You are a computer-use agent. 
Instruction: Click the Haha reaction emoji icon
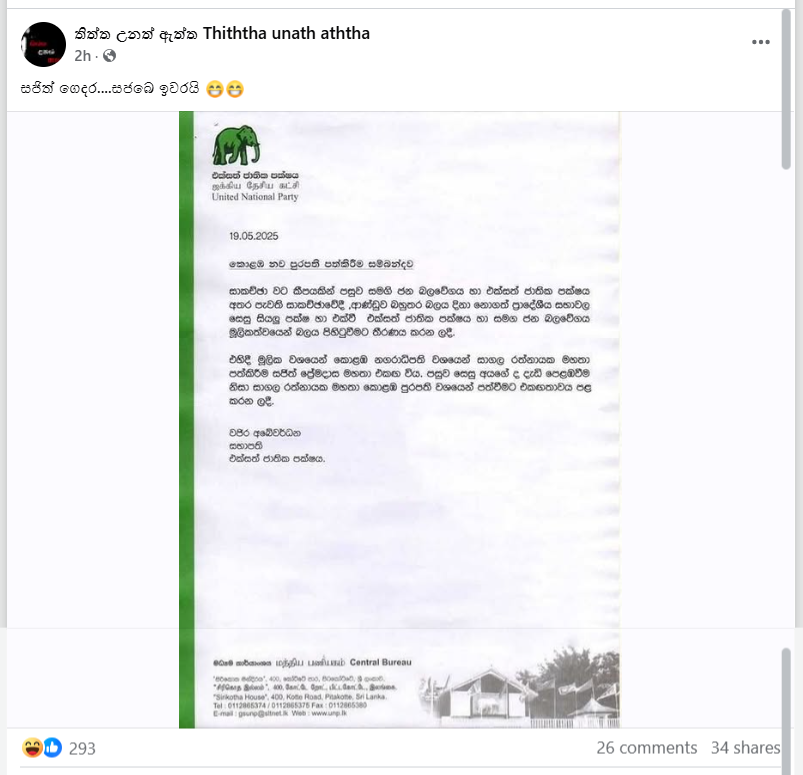32,748
